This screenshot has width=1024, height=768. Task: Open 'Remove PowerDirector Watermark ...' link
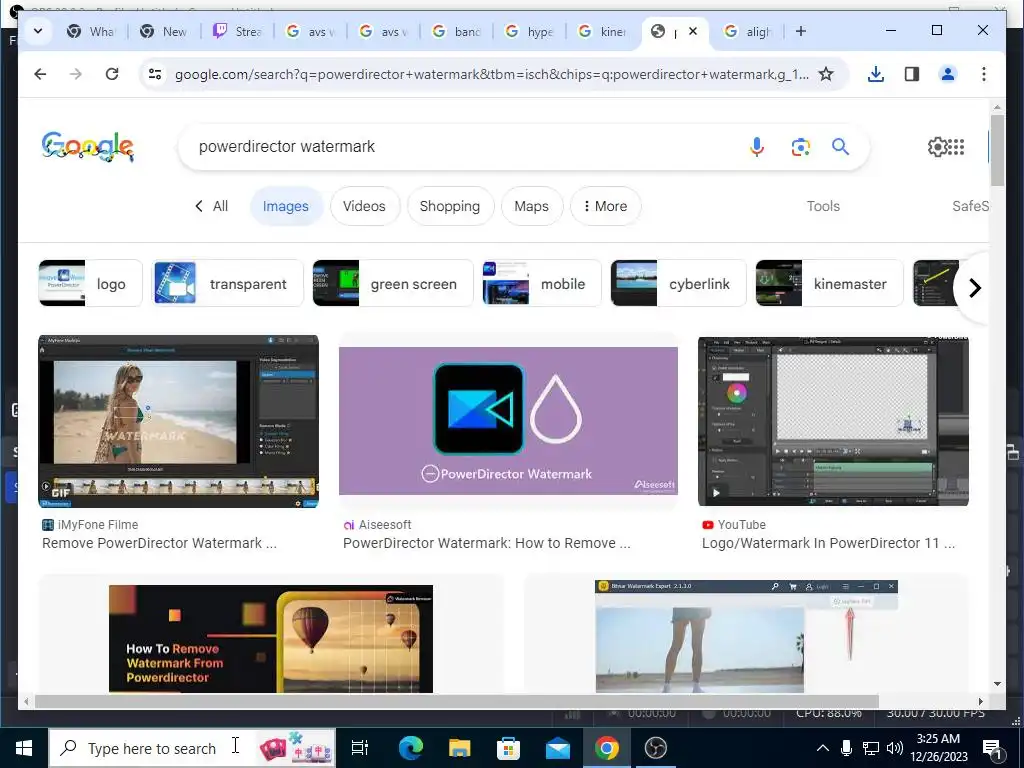[159, 543]
